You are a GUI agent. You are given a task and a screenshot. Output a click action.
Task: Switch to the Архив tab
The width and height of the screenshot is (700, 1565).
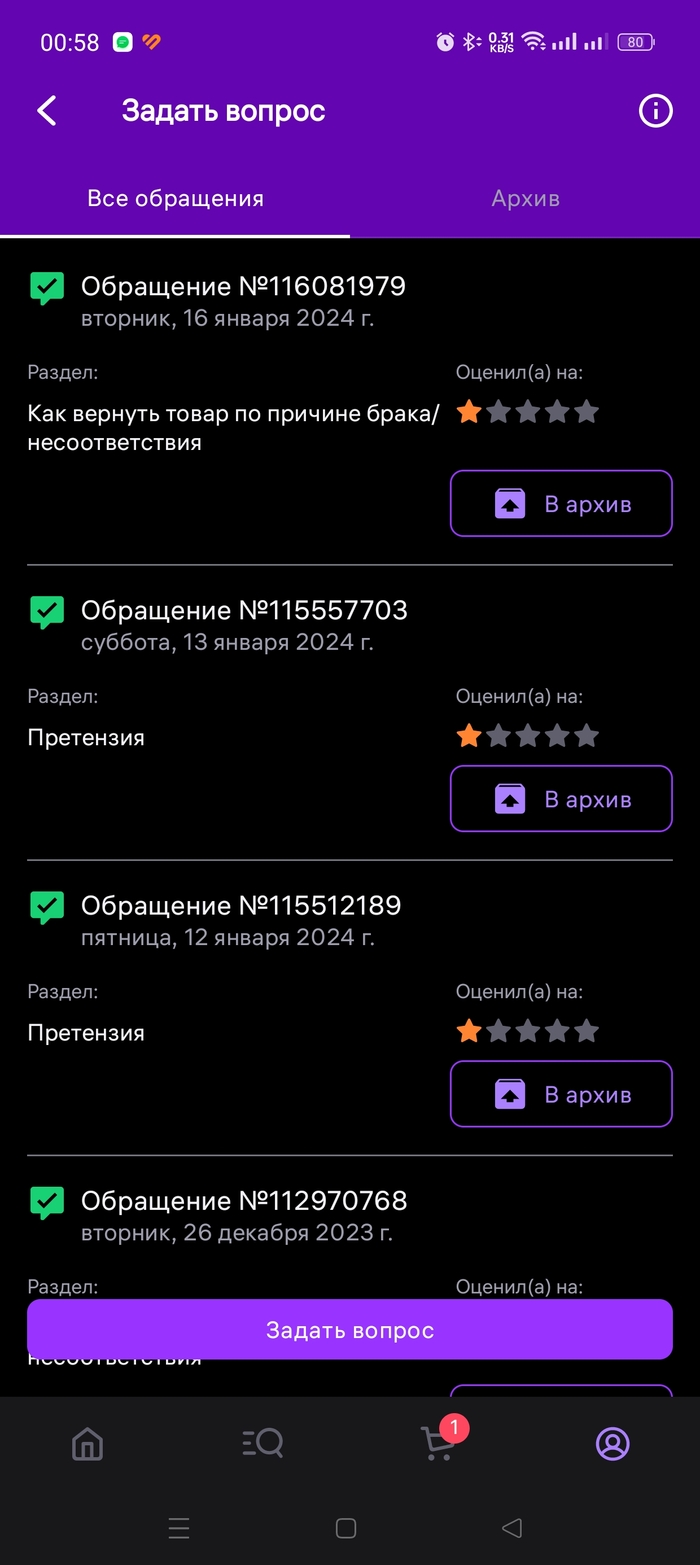pos(525,198)
